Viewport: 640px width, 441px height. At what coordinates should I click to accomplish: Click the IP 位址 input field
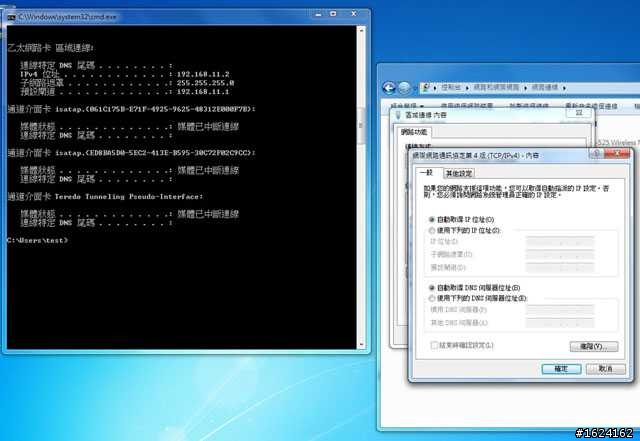(x=560, y=242)
